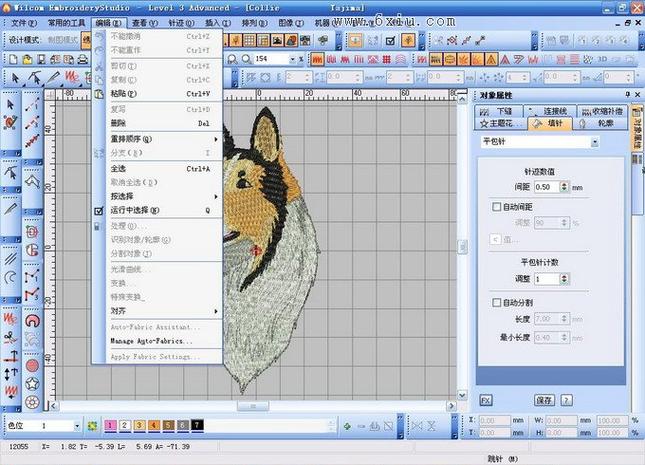The width and height of the screenshot is (645, 465).
Task: Click the FX button in properties panel
Action: (x=486, y=399)
